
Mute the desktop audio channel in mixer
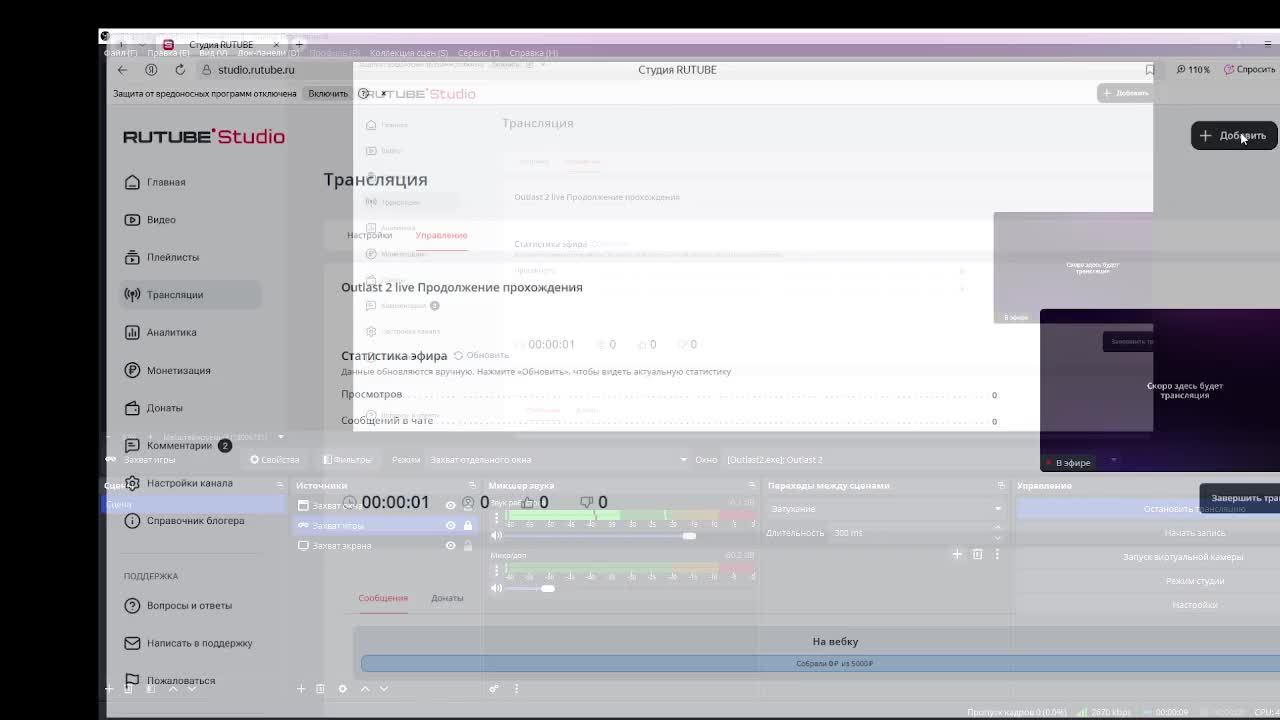tap(496, 536)
